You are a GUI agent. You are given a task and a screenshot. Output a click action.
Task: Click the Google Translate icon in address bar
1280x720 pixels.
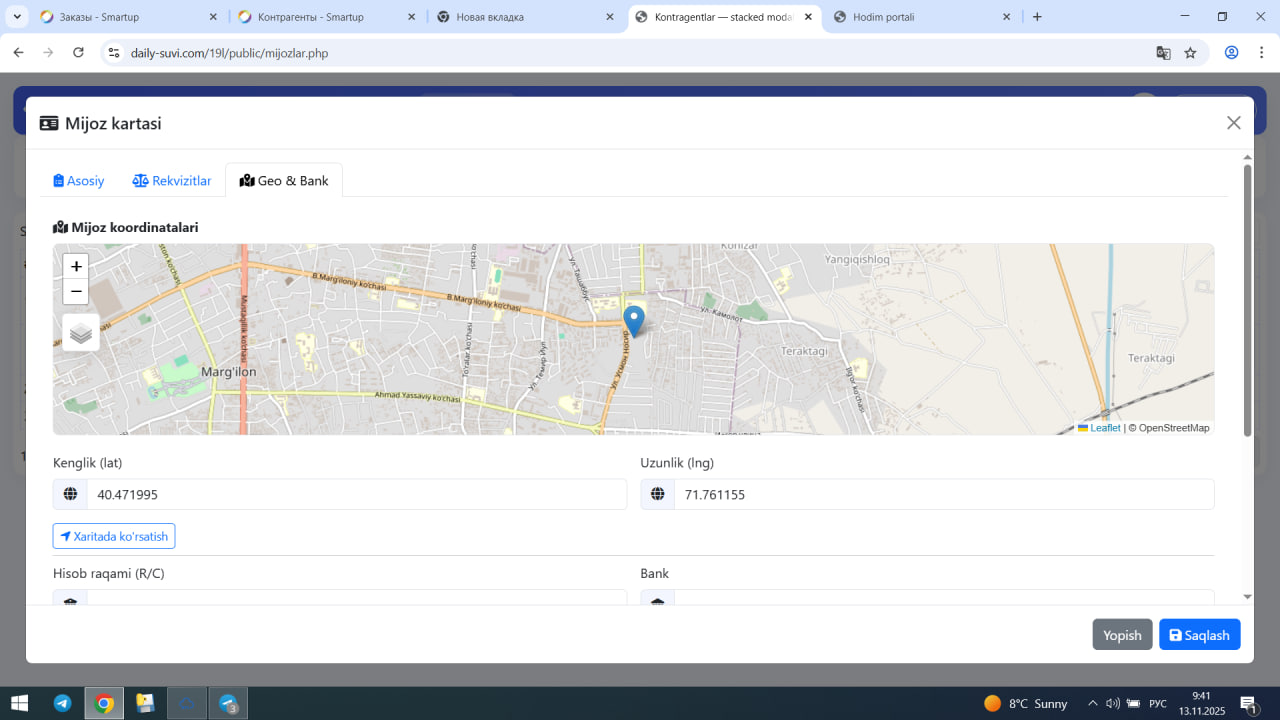tap(1163, 53)
